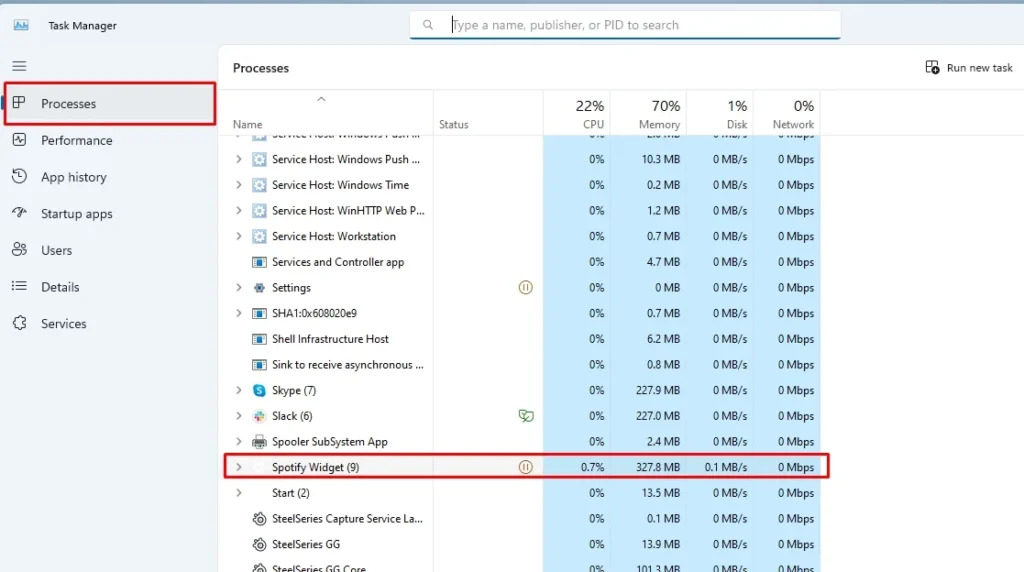Focus the process search box
Image resolution: width=1024 pixels, height=572 pixels.
coord(625,25)
